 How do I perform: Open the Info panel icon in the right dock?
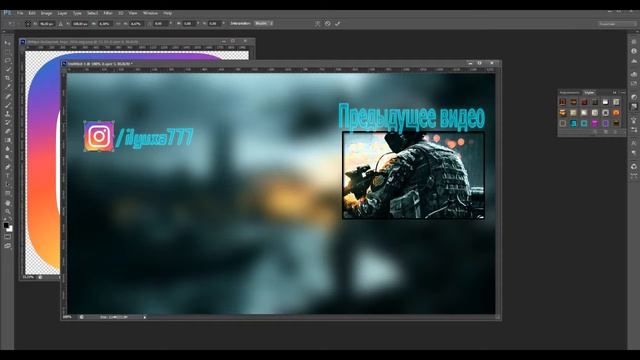click(x=633, y=51)
